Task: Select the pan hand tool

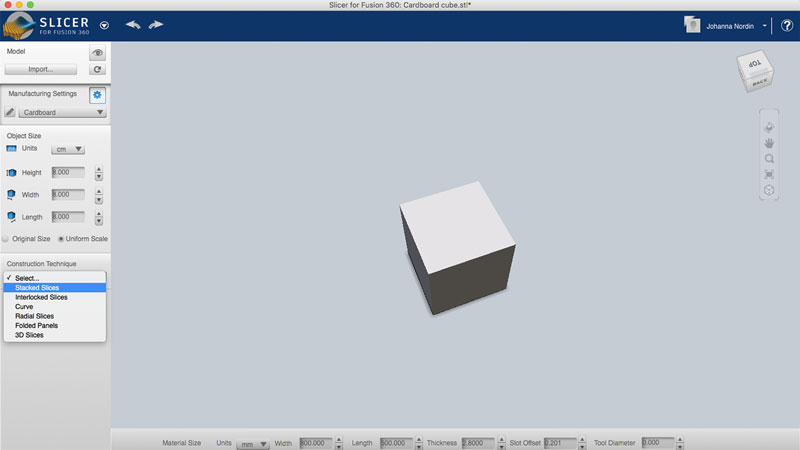Action: (x=769, y=143)
